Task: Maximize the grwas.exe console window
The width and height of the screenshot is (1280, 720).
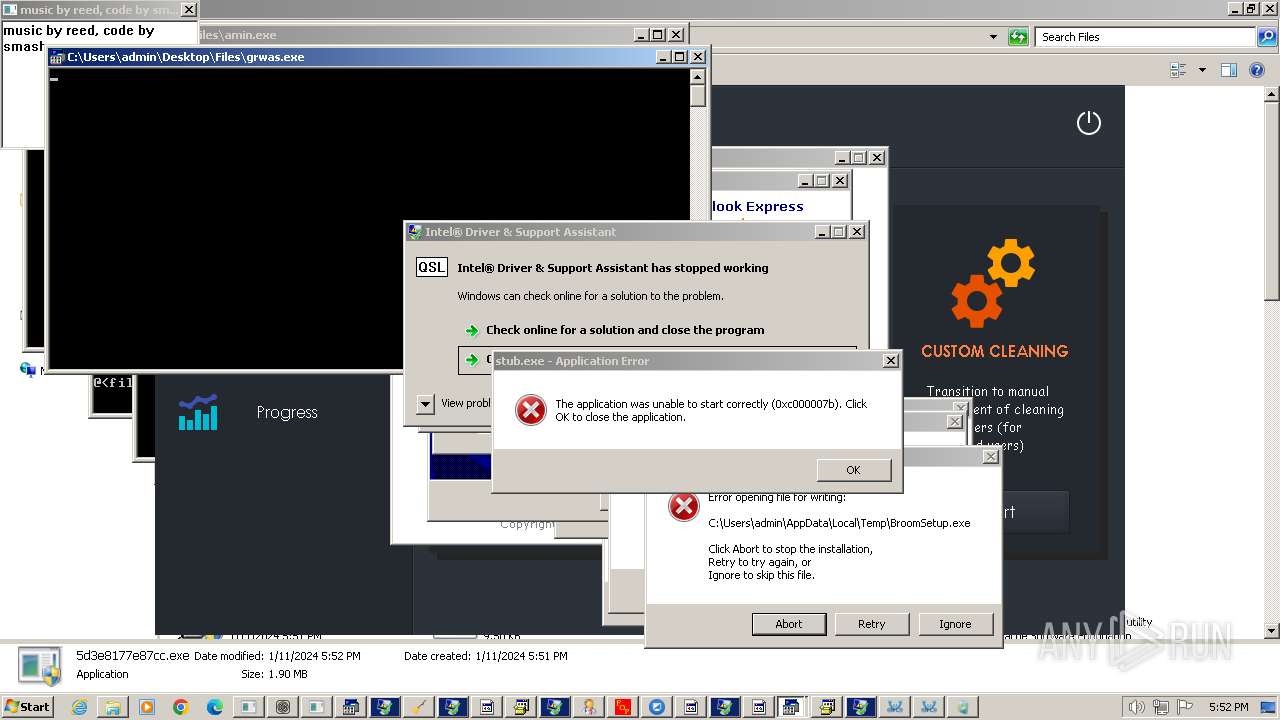Action: coord(681,57)
